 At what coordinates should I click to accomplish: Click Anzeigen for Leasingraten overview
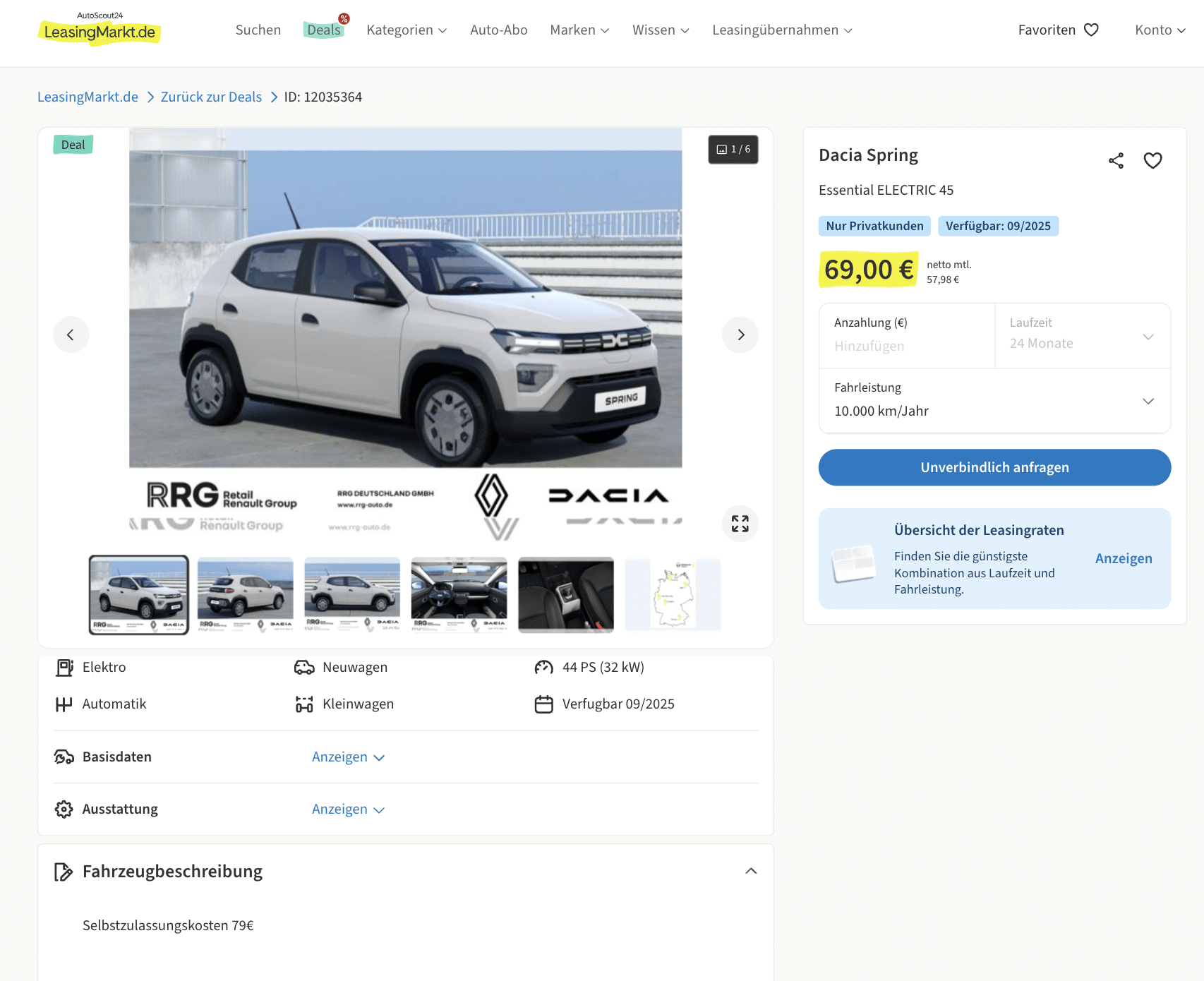tap(1124, 558)
